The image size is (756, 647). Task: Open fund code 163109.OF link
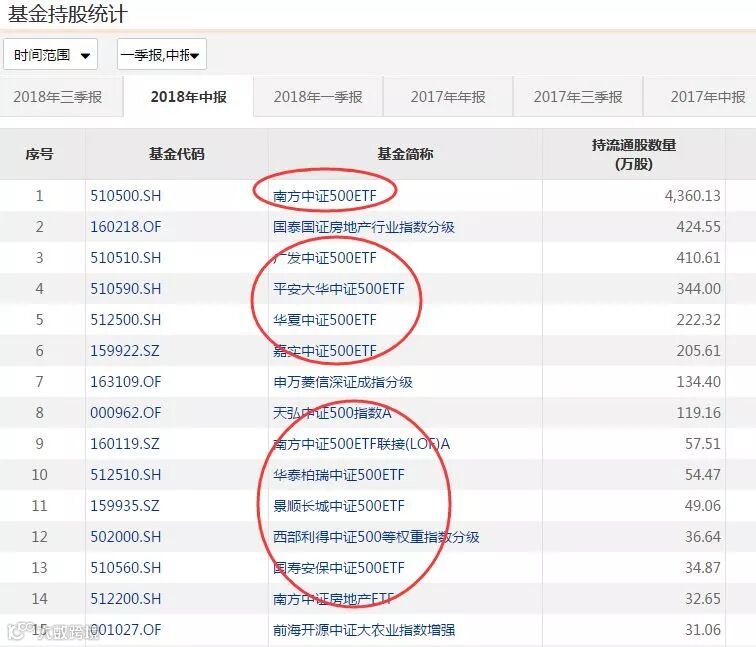125,382
